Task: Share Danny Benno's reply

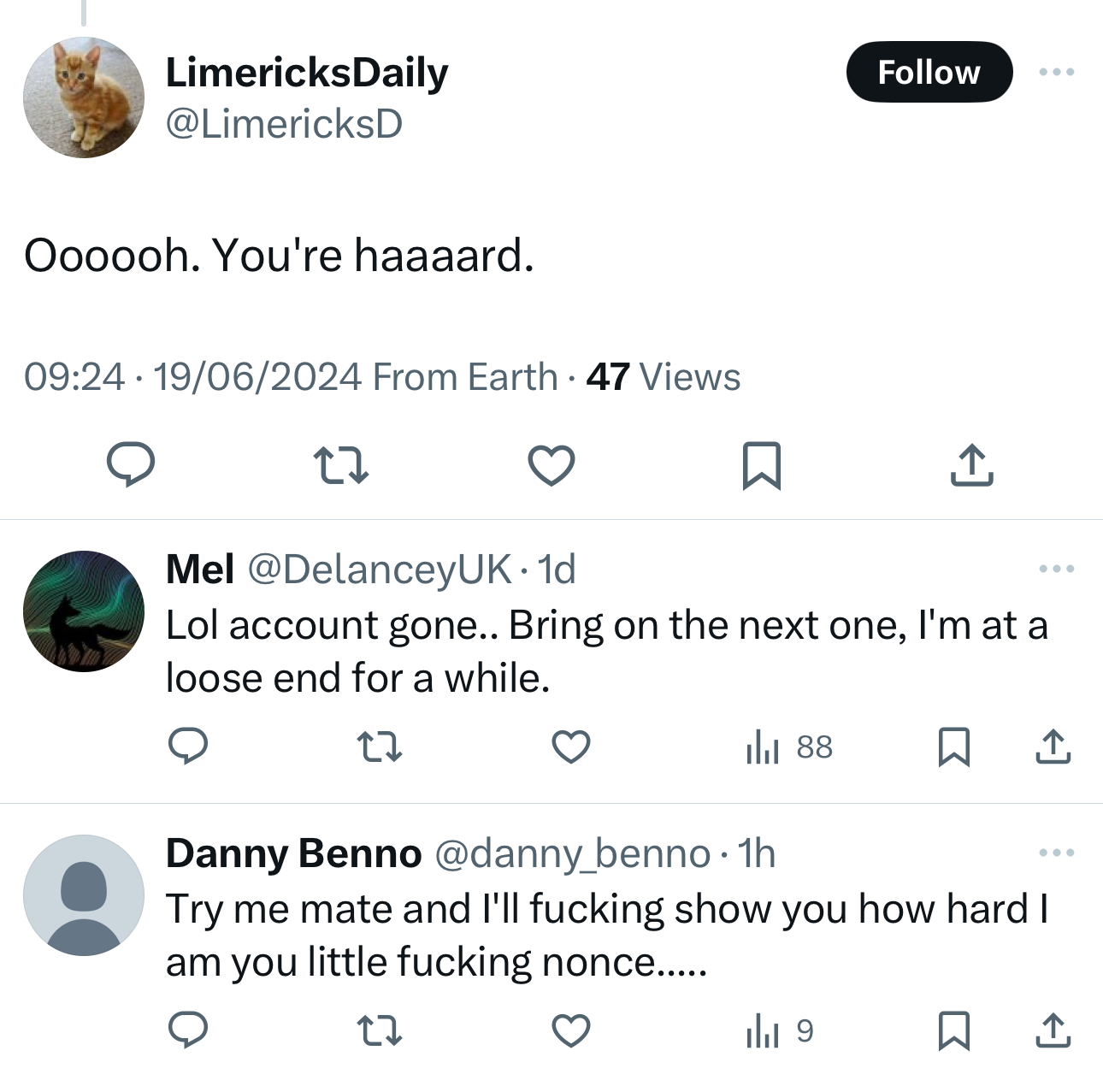Action: (x=1053, y=1030)
